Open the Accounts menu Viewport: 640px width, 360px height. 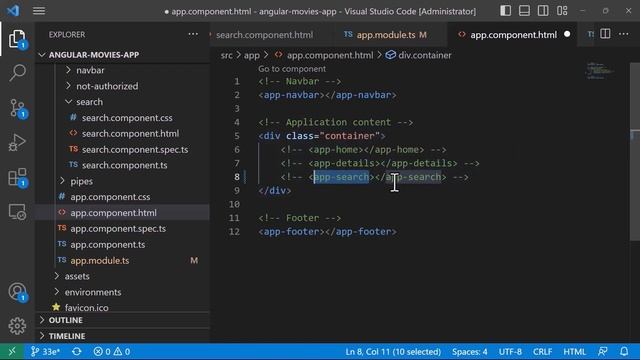click(x=17, y=292)
